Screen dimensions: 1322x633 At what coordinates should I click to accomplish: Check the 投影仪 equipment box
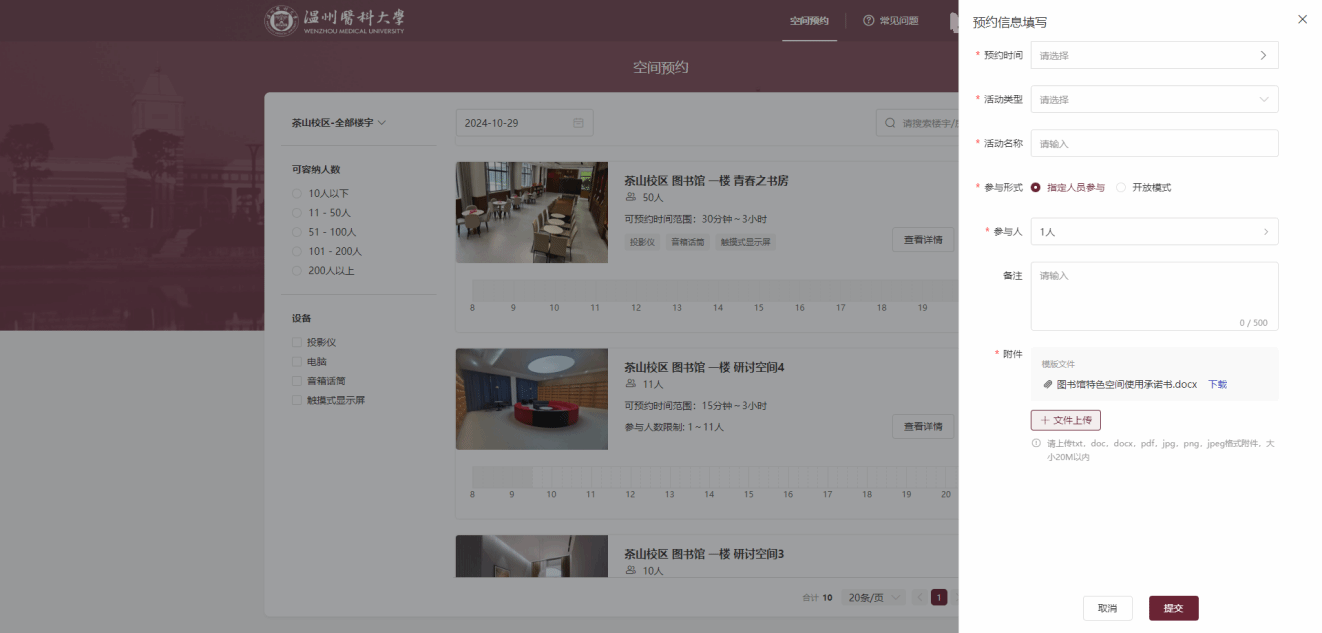click(296, 343)
